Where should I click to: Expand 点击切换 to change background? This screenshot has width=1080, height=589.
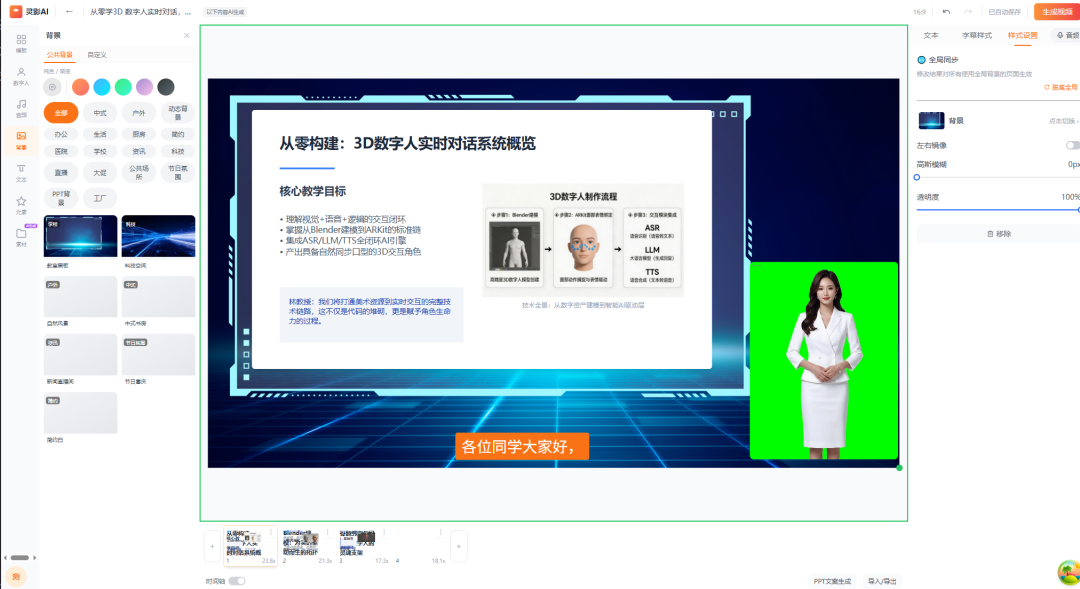pos(1063,121)
